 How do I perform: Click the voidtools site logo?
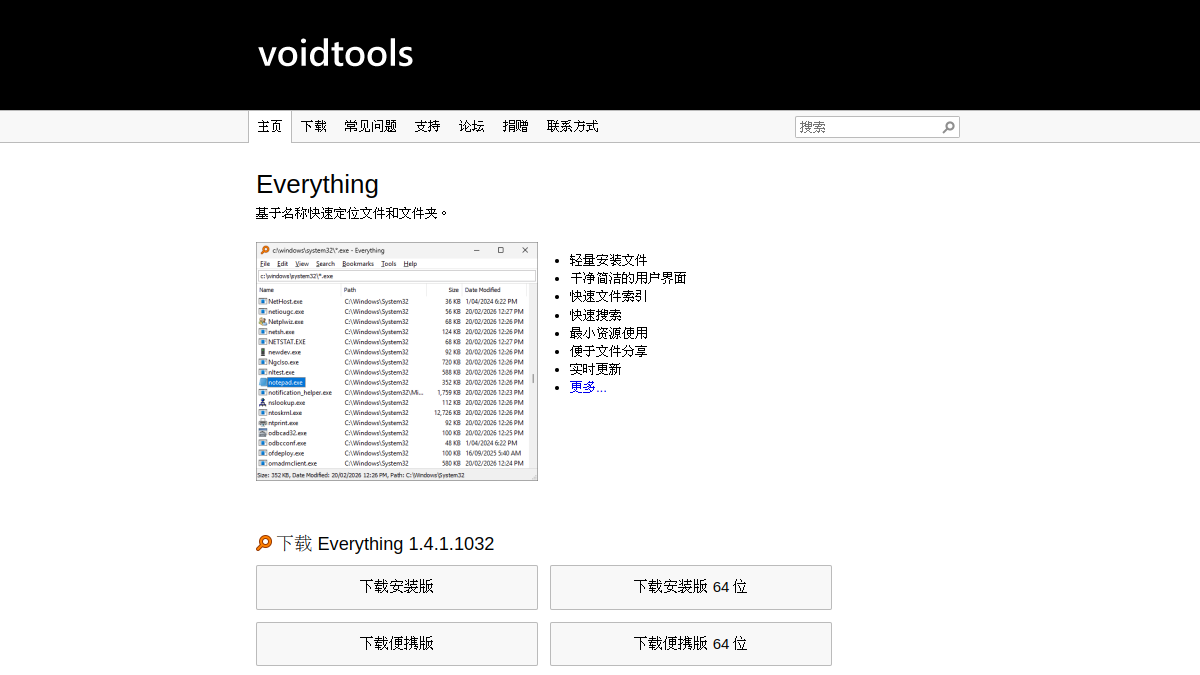[335, 53]
